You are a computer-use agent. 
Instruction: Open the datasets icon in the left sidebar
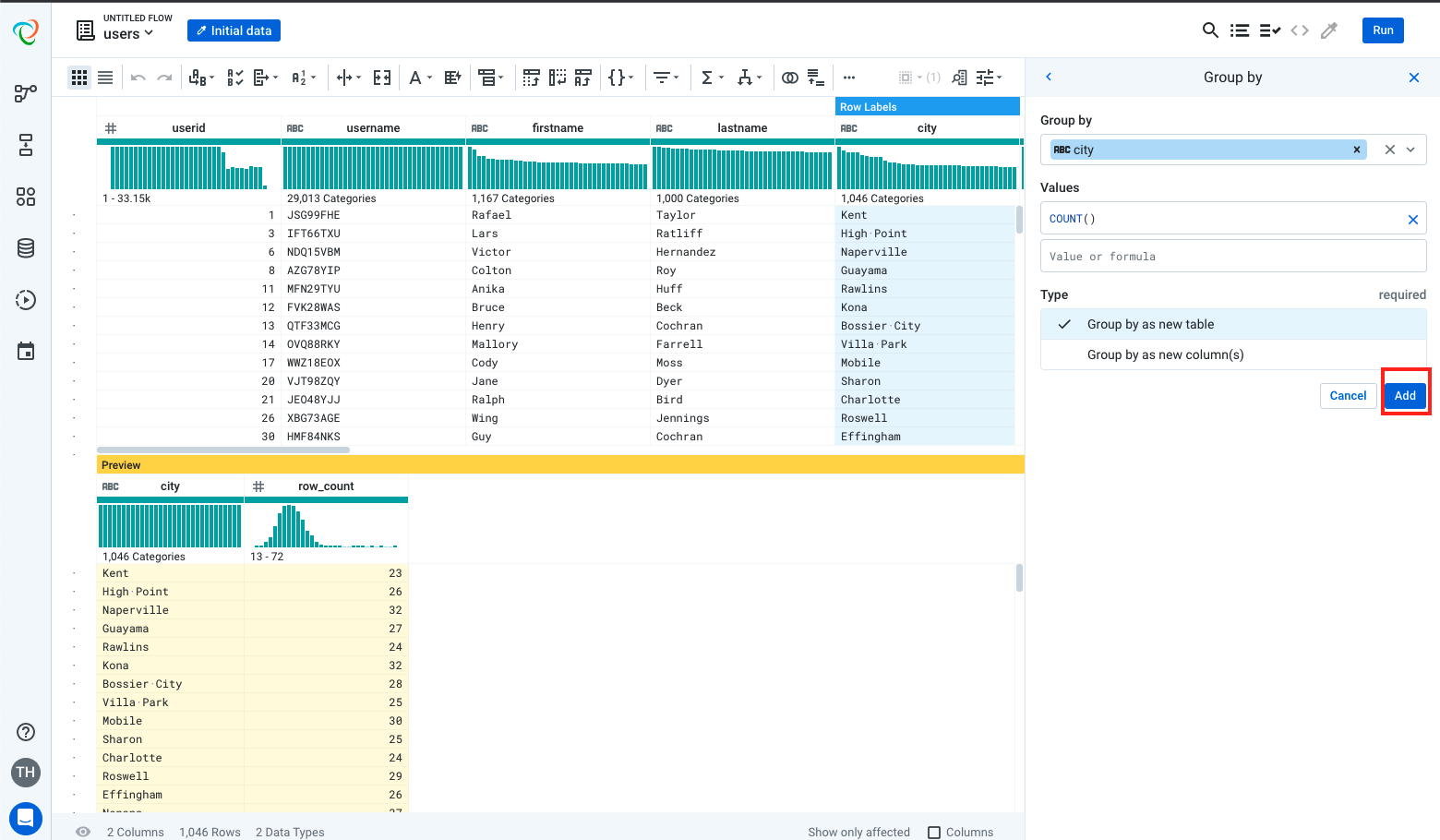[x=25, y=247]
